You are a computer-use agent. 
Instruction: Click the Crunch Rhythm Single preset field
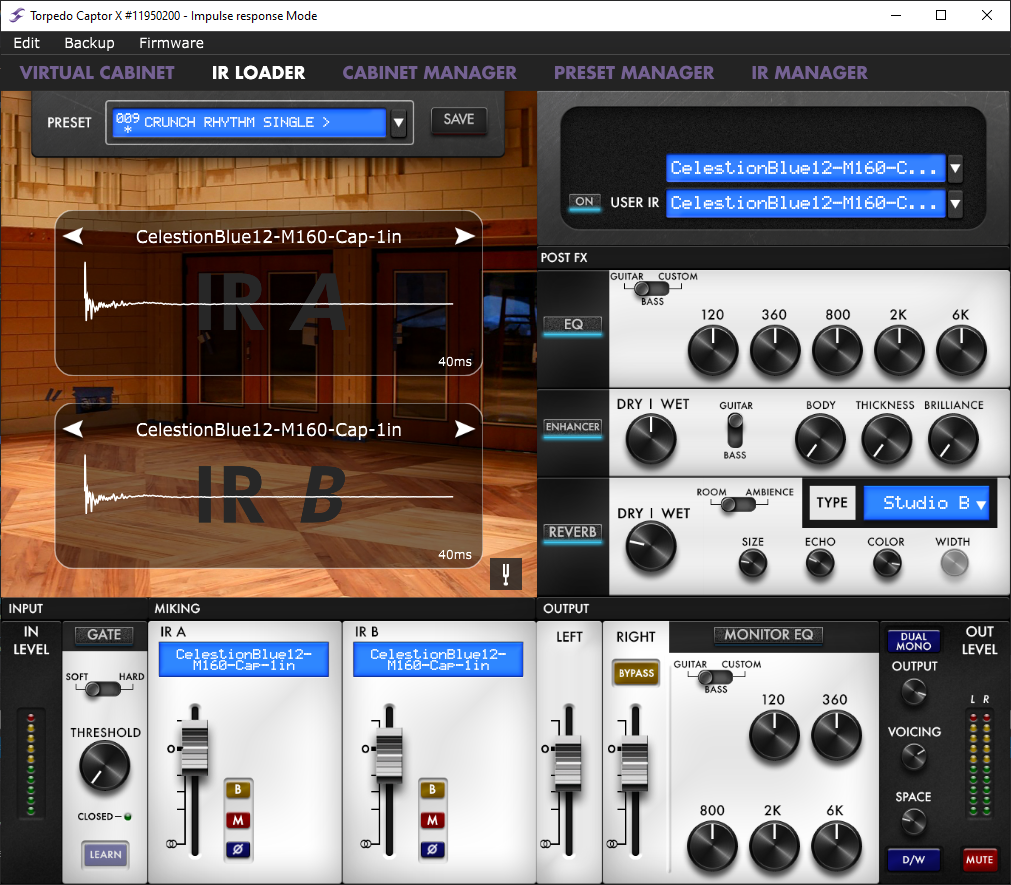[249, 122]
